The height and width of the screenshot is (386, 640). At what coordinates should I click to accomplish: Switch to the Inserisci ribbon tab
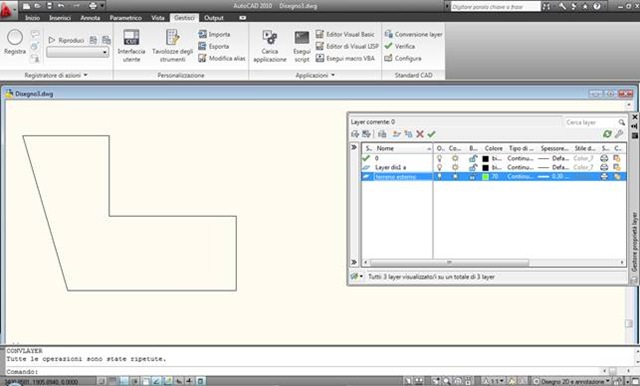coord(60,18)
